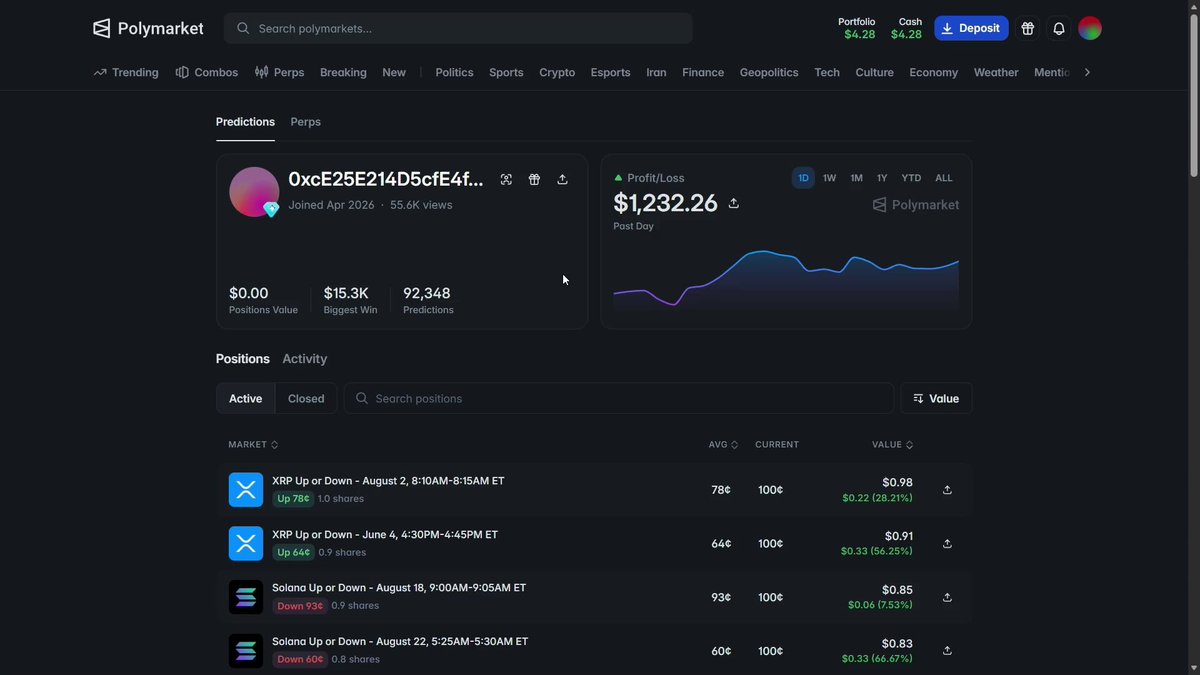Open the rewards gift icon beside Deposit
Screen dimensions: 1200x675
pos(1027,28)
